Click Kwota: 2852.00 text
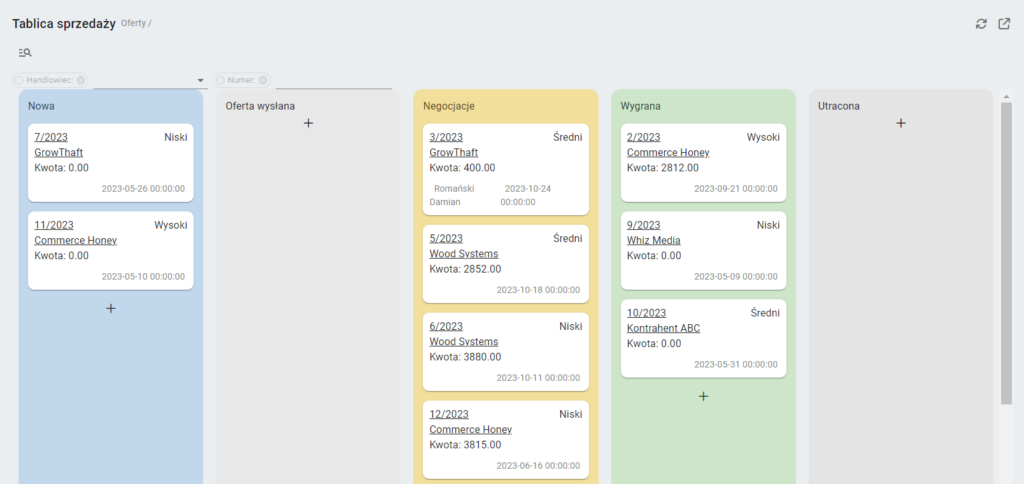This screenshot has height=484, width=1024. (x=465, y=269)
